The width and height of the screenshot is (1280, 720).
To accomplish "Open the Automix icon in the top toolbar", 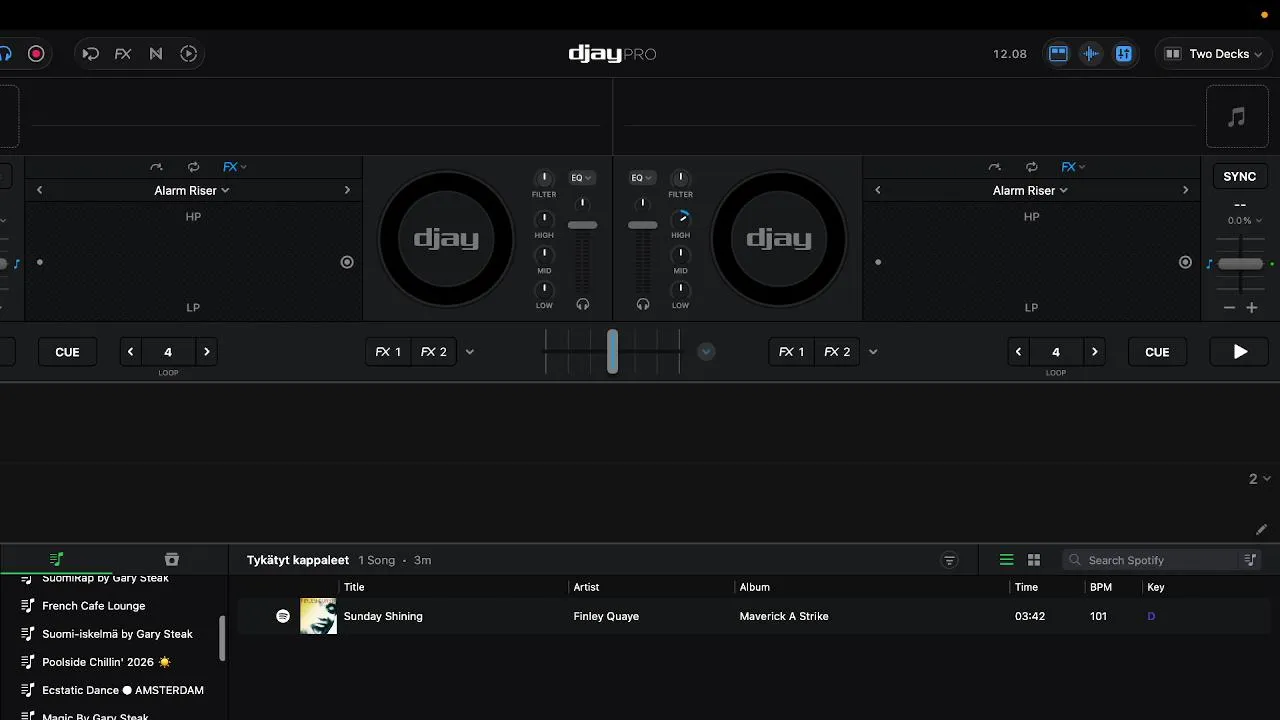I will (x=91, y=54).
